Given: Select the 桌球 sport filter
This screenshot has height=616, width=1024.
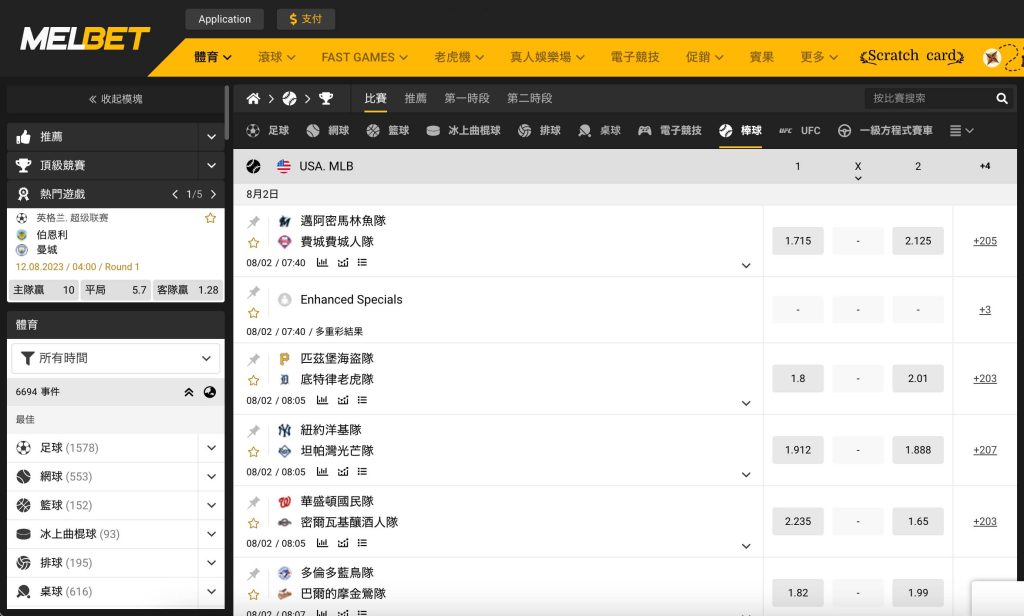Looking at the screenshot, I should point(600,131).
